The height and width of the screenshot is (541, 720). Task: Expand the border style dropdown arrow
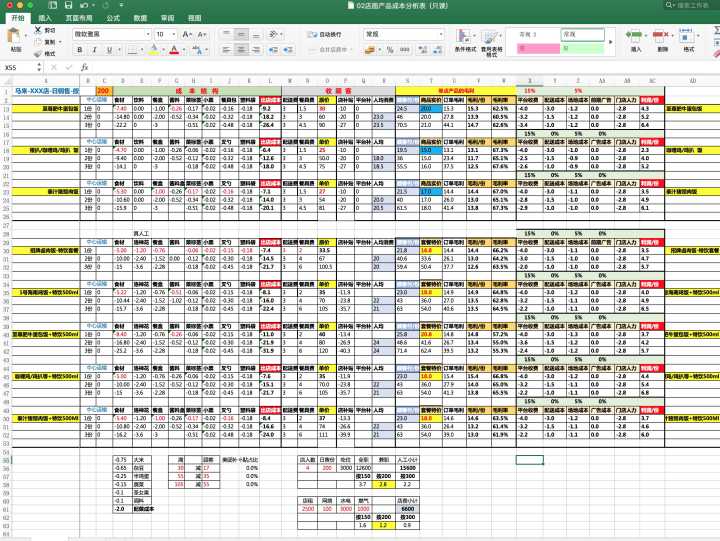click(x=142, y=50)
